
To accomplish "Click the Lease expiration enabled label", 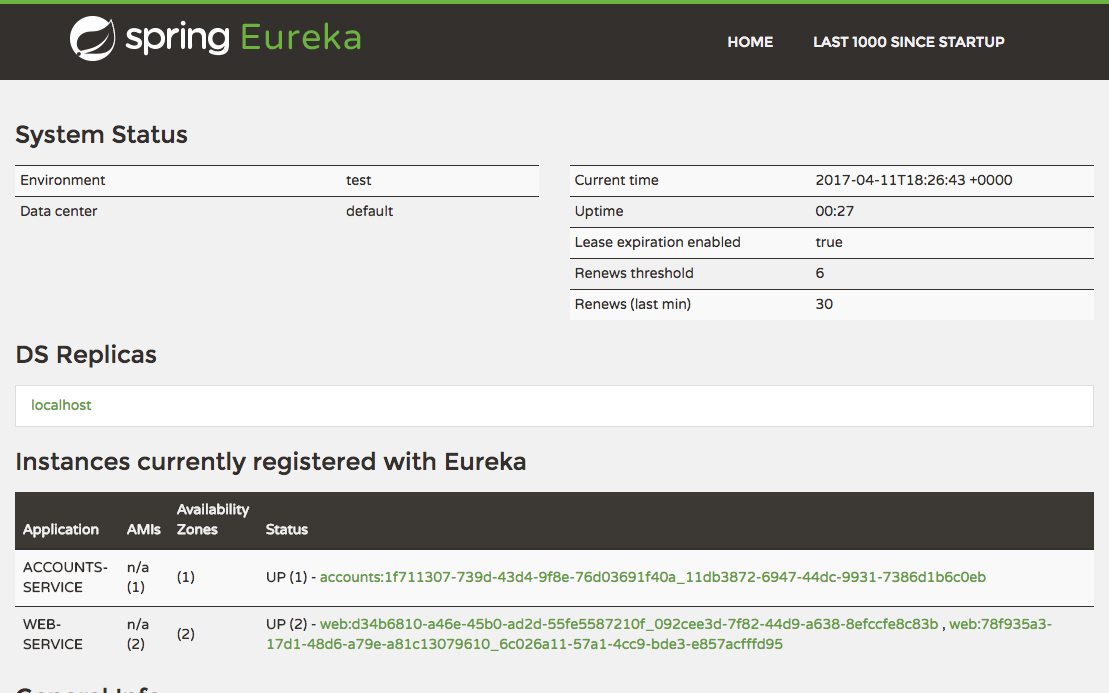I will (x=657, y=243).
